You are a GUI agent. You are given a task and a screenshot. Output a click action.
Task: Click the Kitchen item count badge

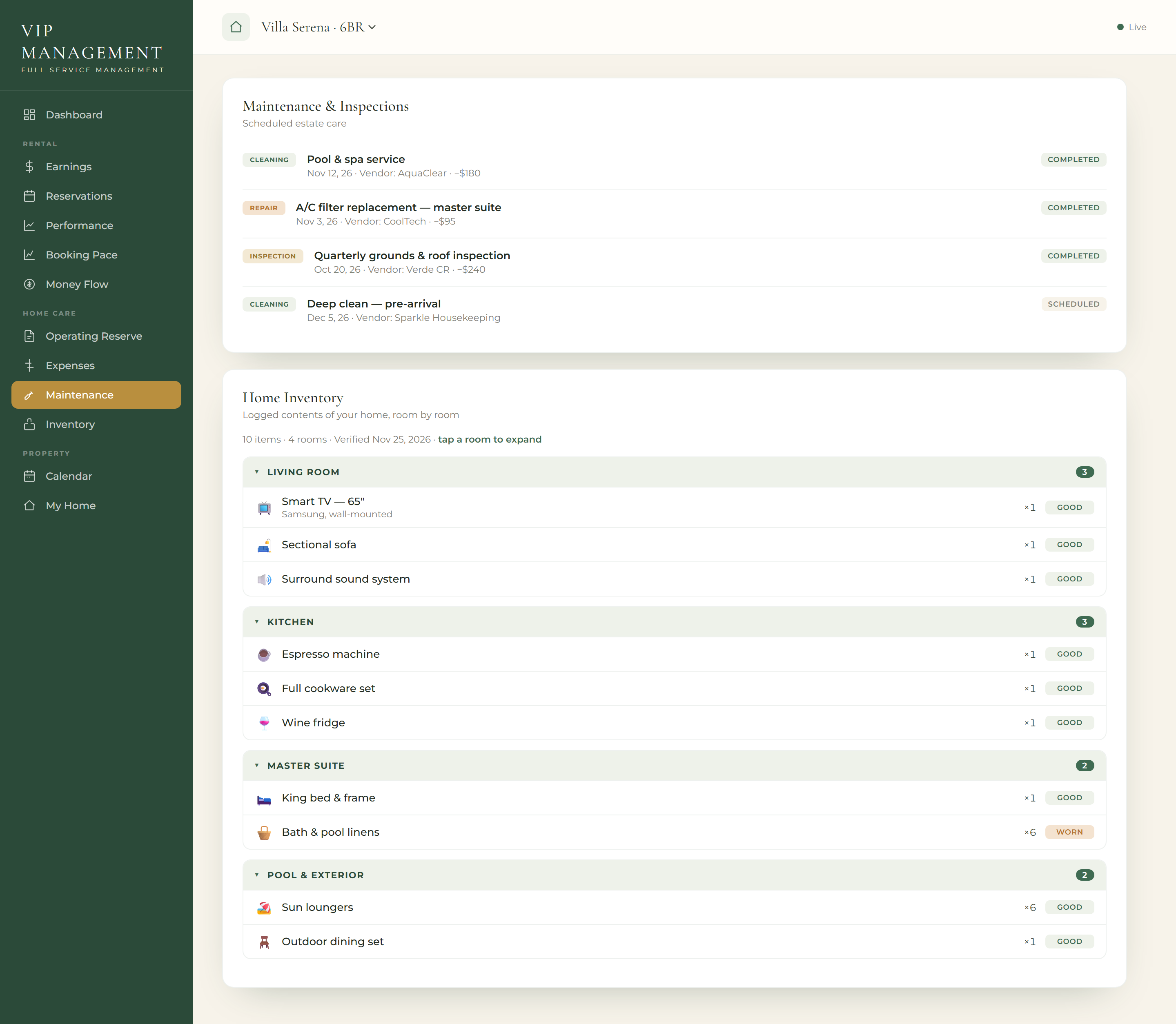tap(1085, 622)
